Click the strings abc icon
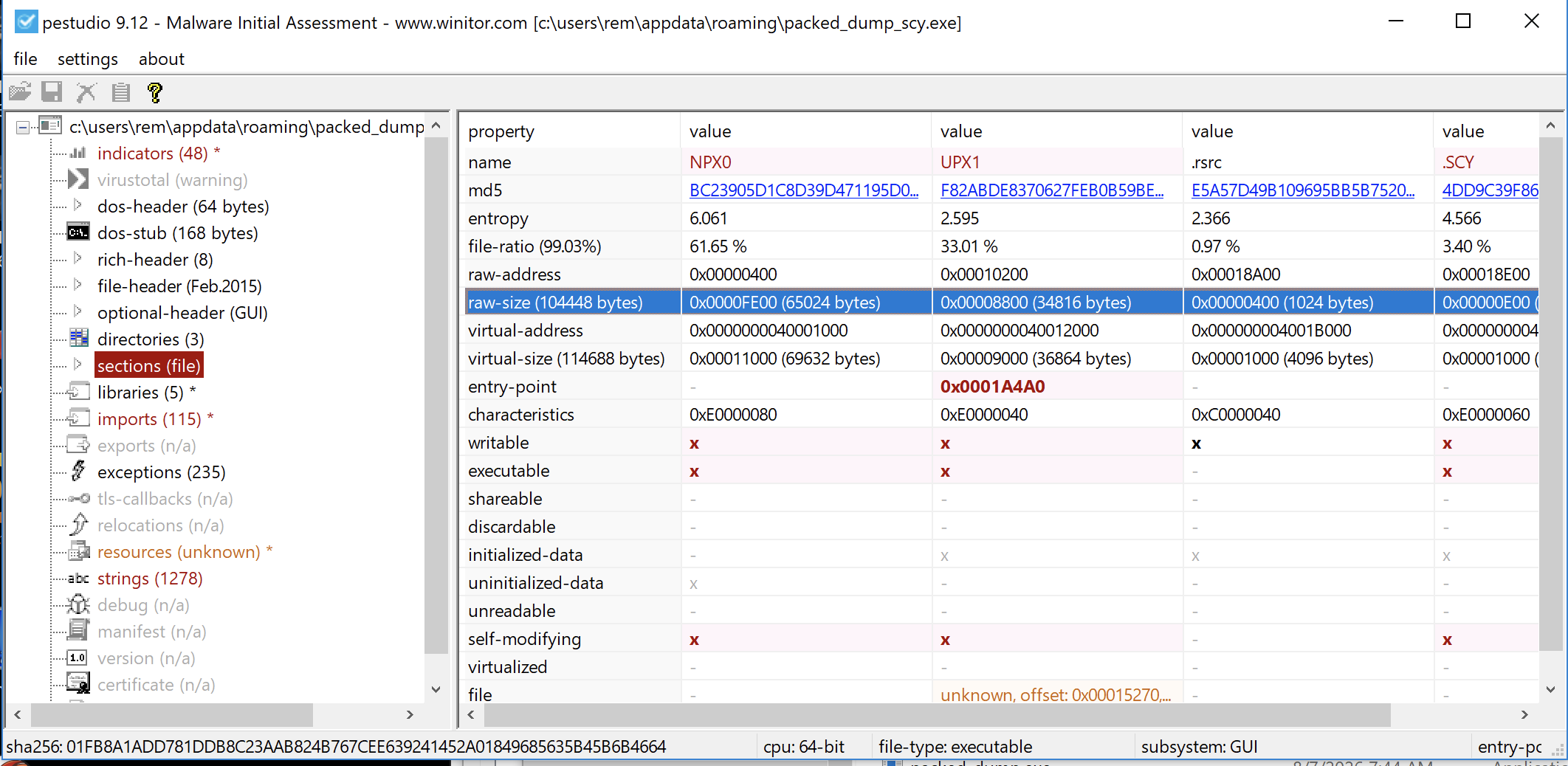Screen dimensions: 1568x766 pyautogui.click(x=78, y=579)
